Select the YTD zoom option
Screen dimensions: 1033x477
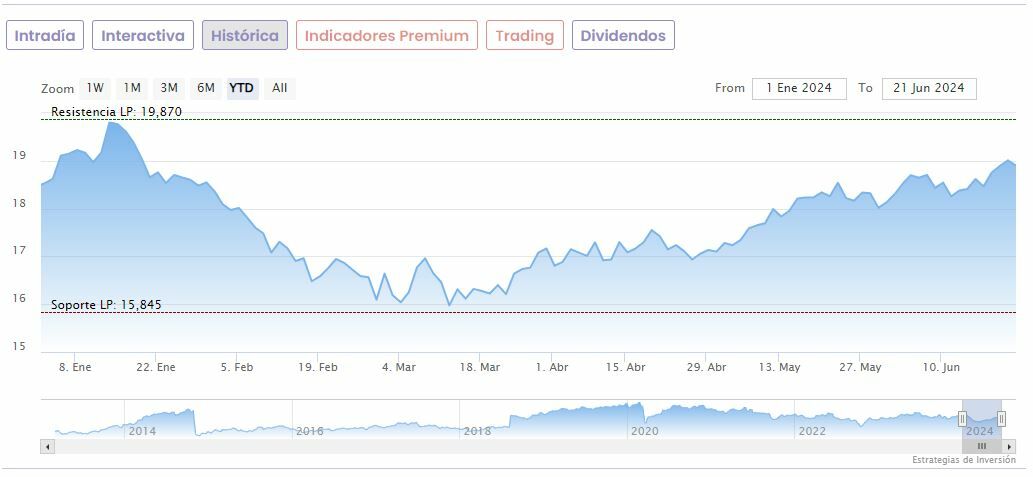(242, 88)
